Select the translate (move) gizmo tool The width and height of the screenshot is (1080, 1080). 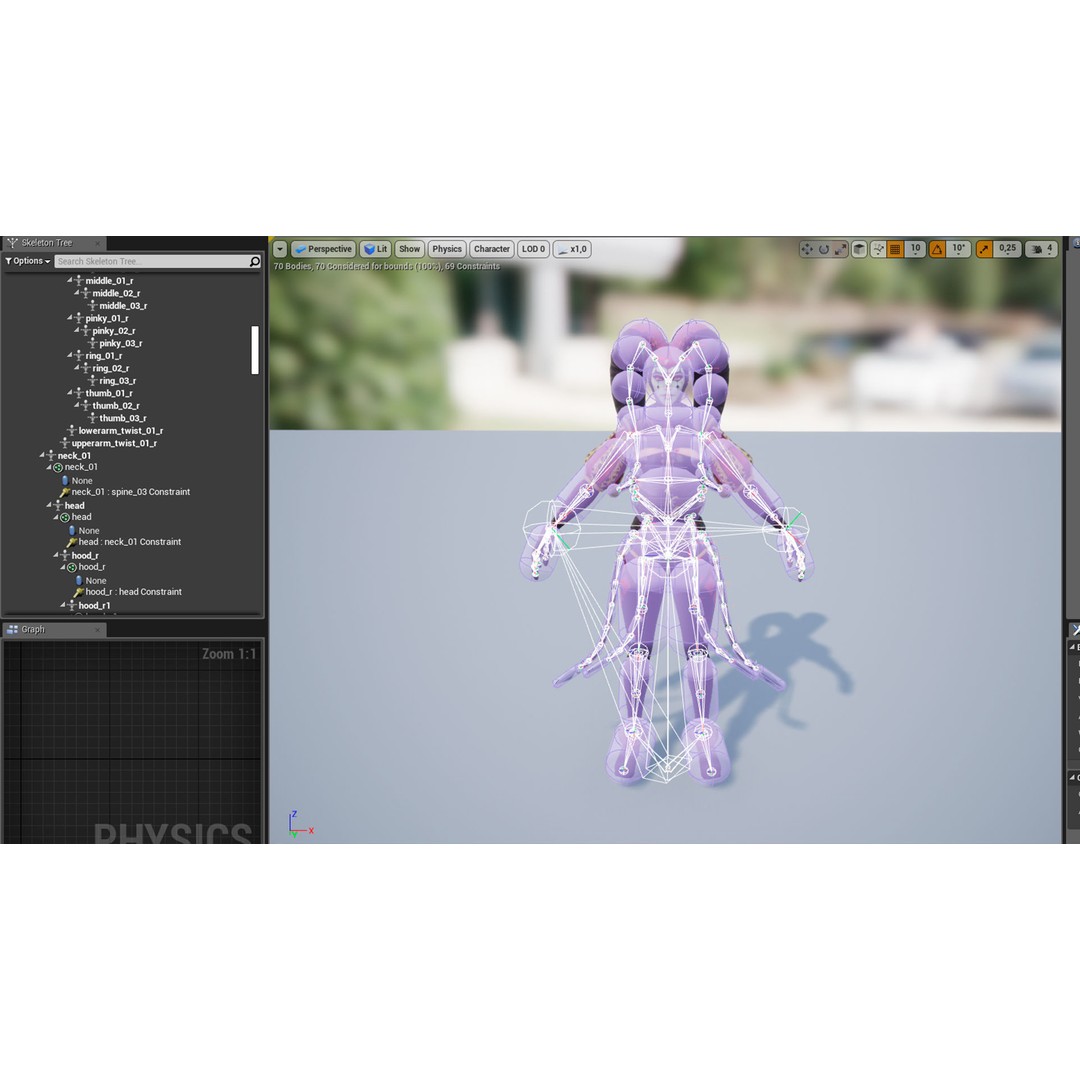pyautogui.click(x=807, y=249)
